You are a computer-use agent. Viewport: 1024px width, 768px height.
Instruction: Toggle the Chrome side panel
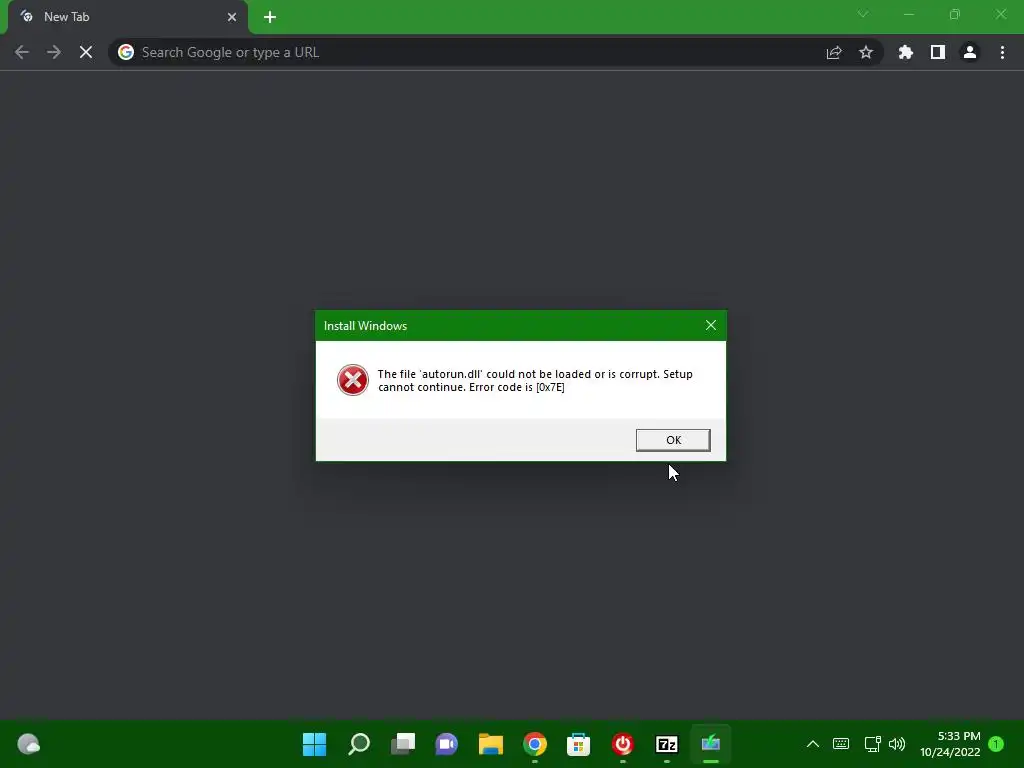coord(938,52)
